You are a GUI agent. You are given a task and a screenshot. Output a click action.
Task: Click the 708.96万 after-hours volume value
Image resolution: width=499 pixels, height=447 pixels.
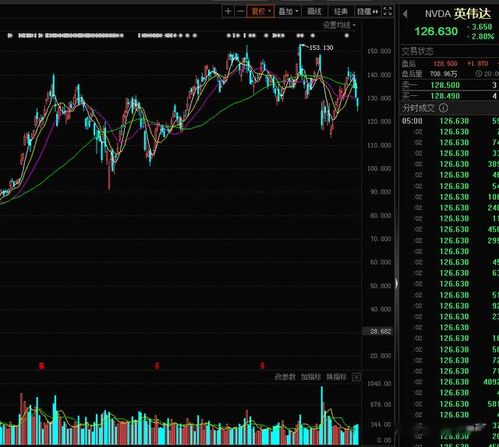(443, 74)
